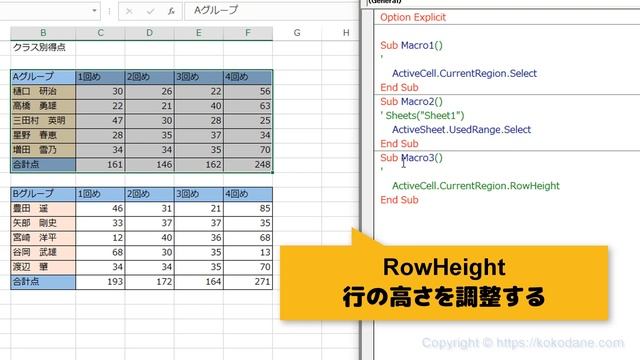This screenshot has height=360, width=640.
Task: Select the total value 248
Action: coord(248,164)
